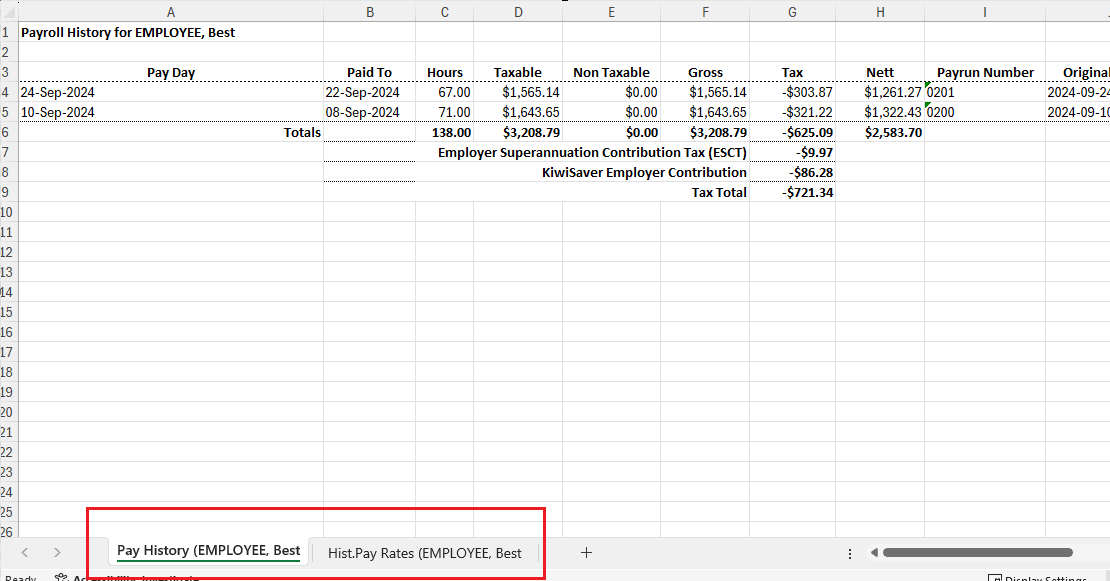Viewport: 1110px width, 581px height.
Task: Select column F header
Action: coord(705,12)
